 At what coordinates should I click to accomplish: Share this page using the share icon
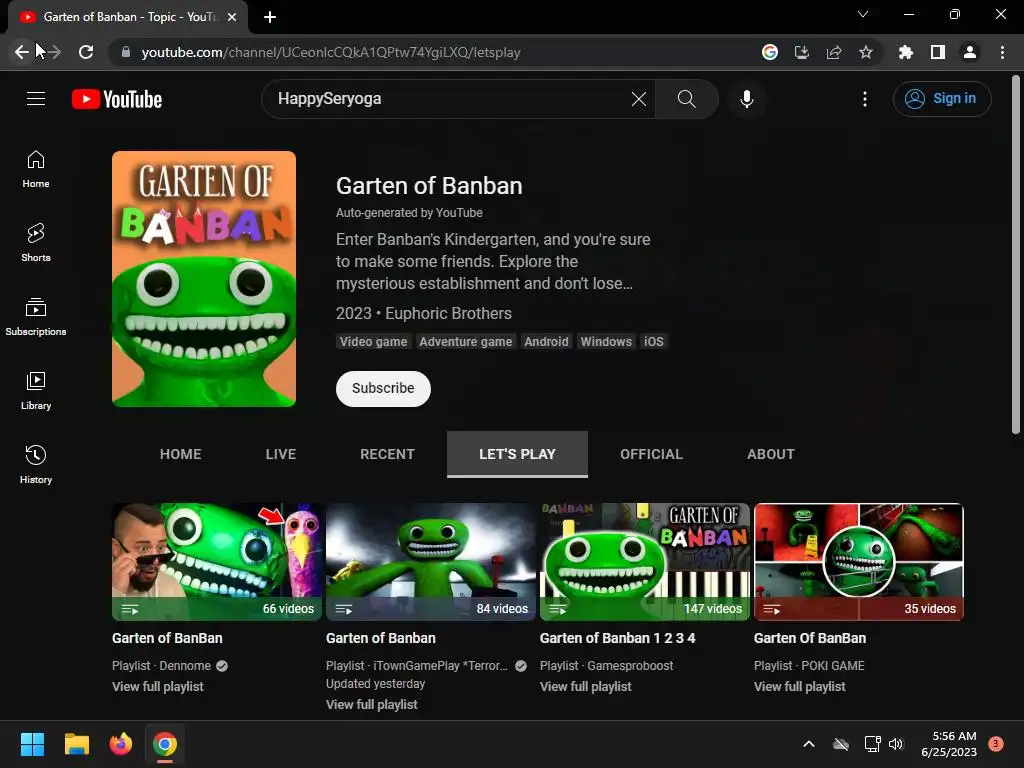click(834, 52)
